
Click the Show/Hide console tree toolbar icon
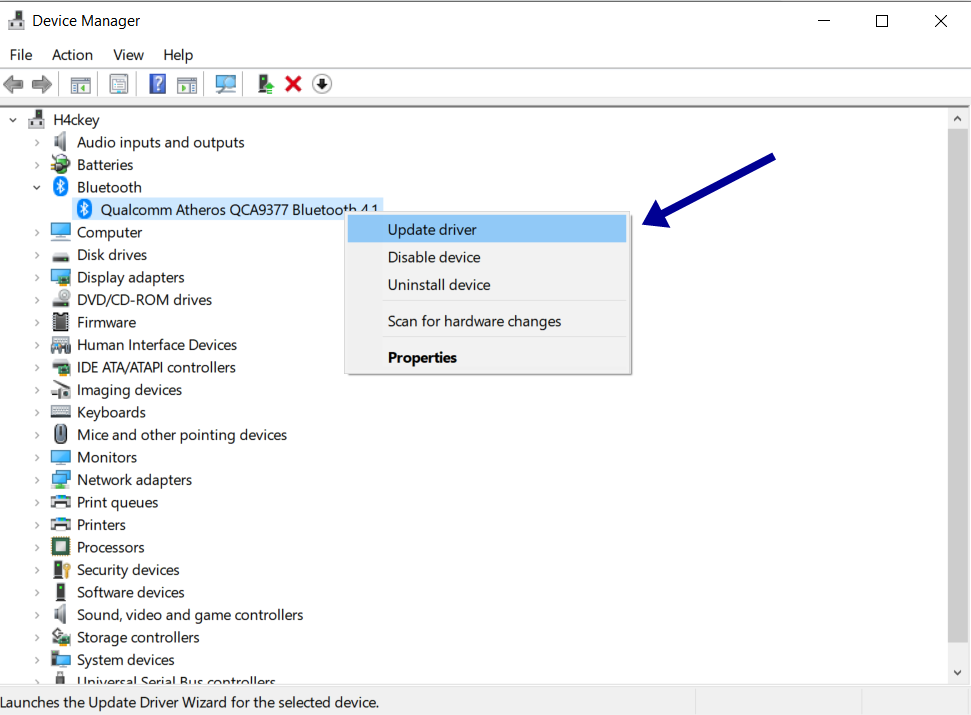coord(80,83)
